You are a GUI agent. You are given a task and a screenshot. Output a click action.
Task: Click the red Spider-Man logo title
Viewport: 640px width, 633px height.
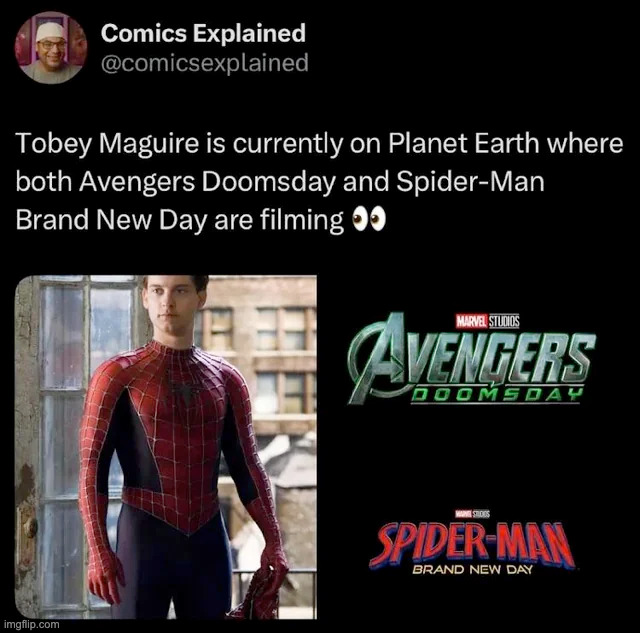(471, 545)
